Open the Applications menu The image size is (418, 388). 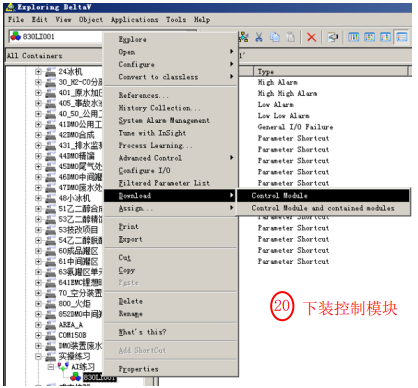135,20
